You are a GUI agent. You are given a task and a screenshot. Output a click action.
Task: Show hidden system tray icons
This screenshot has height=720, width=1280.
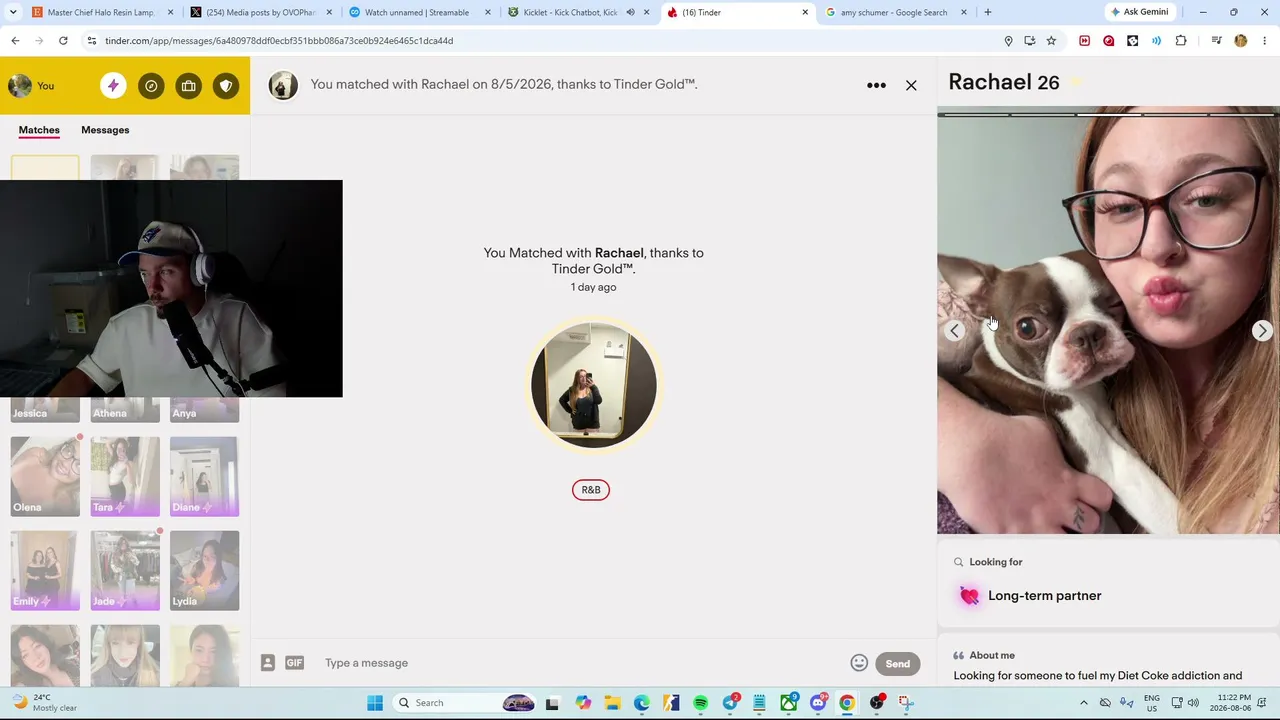coord(1084,703)
